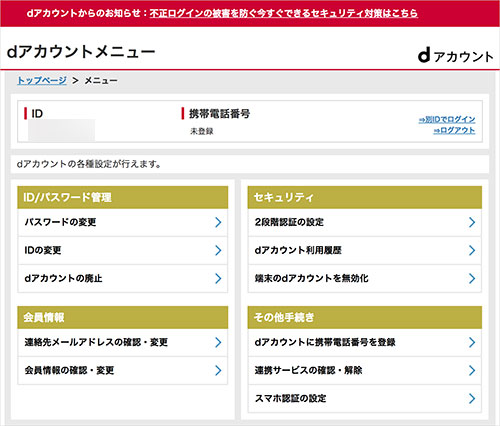Click the 別IDでログイン link

click(447, 119)
